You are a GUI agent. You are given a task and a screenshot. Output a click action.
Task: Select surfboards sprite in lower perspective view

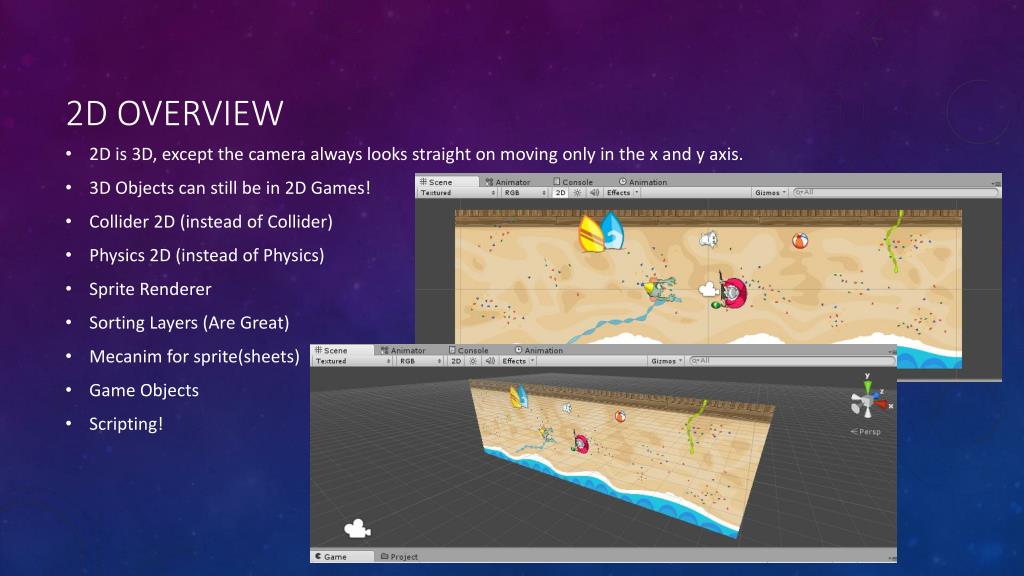(x=519, y=396)
